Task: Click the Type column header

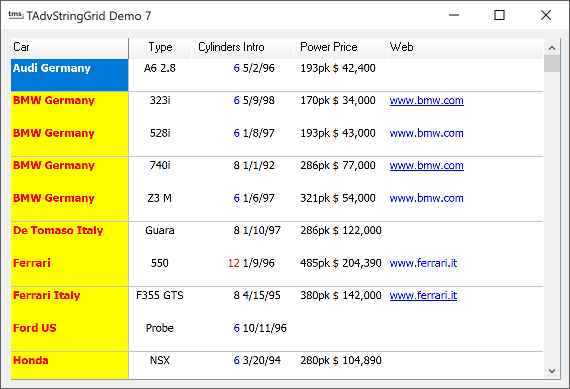Action: click(160, 48)
